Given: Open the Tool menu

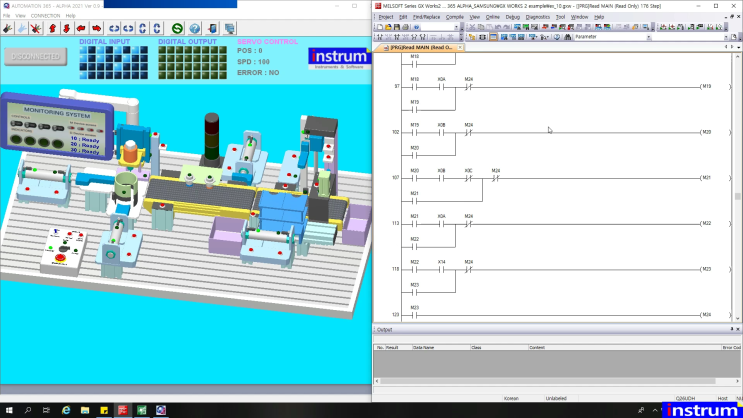Looking at the screenshot, I should click(560, 17).
